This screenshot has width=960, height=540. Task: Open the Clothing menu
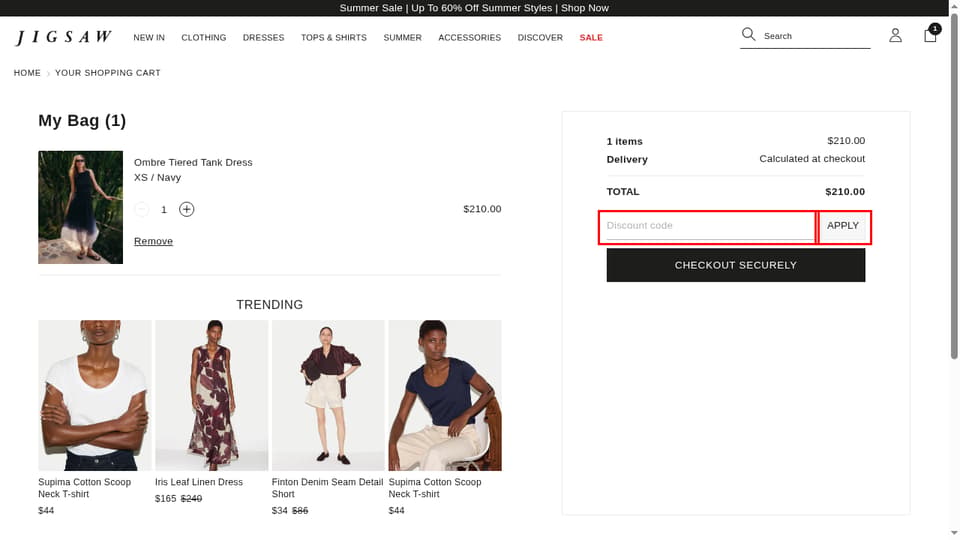tap(204, 37)
